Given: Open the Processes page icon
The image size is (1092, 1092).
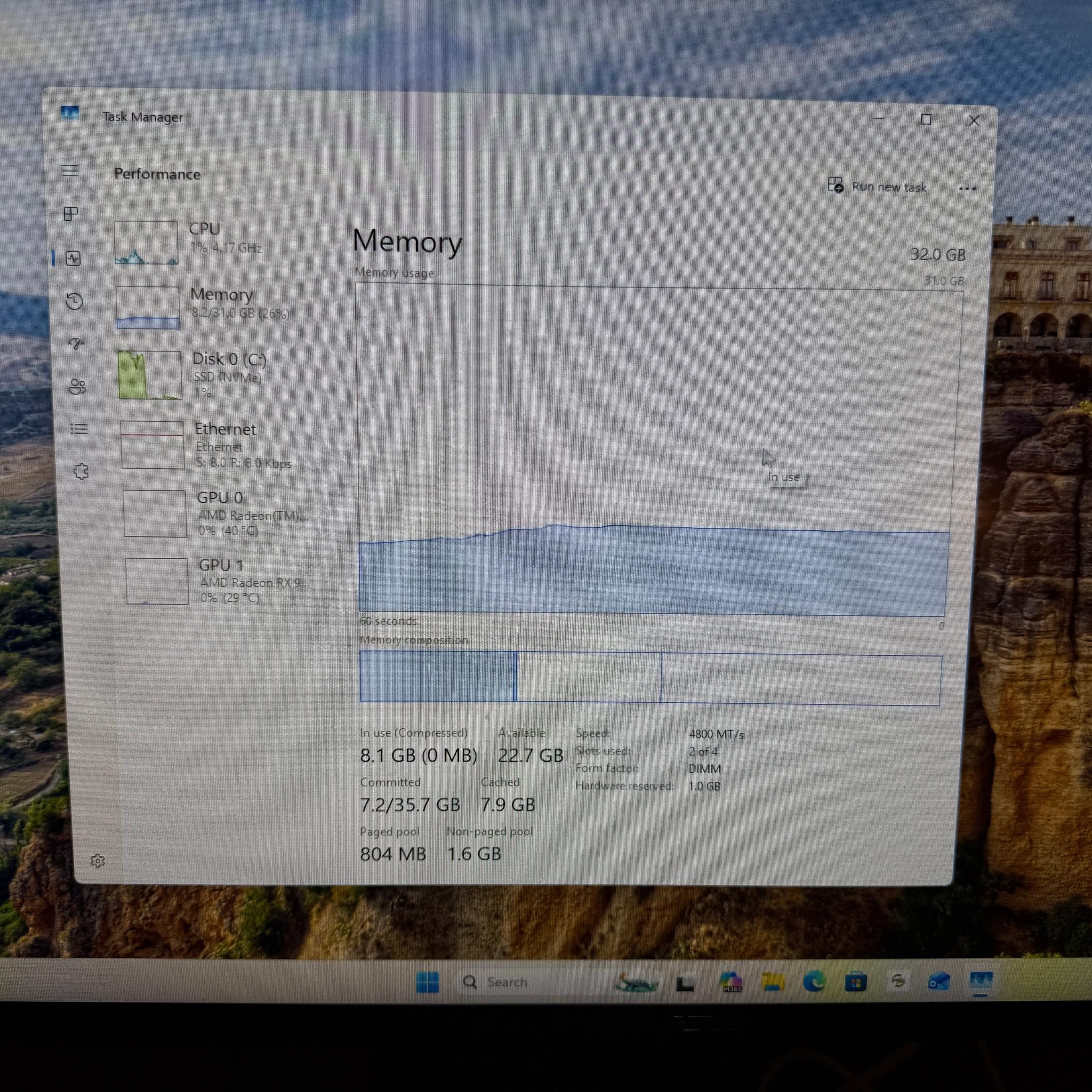Looking at the screenshot, I should click(x=71, y=214).
